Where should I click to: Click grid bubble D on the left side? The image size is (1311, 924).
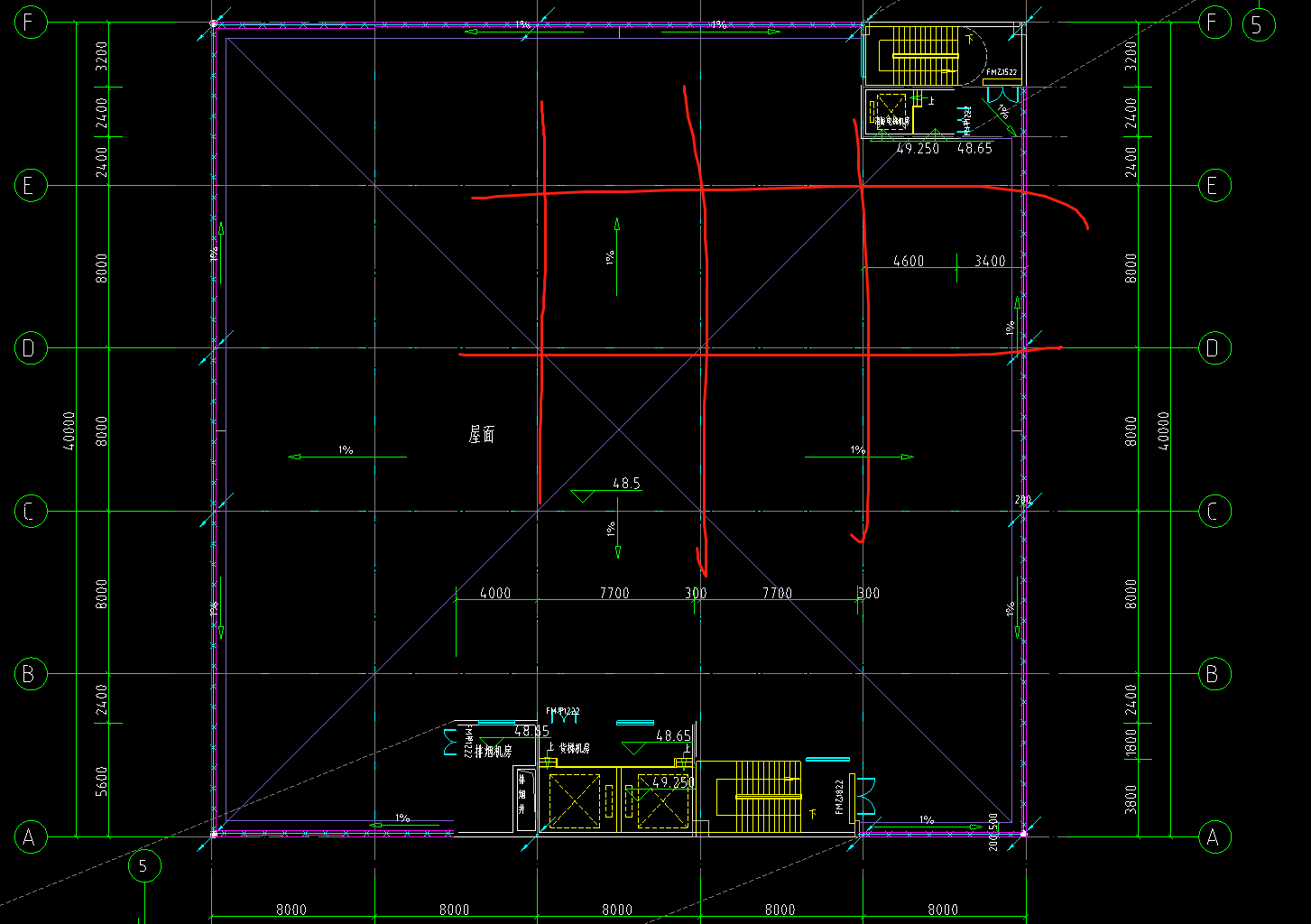[30, 348]
